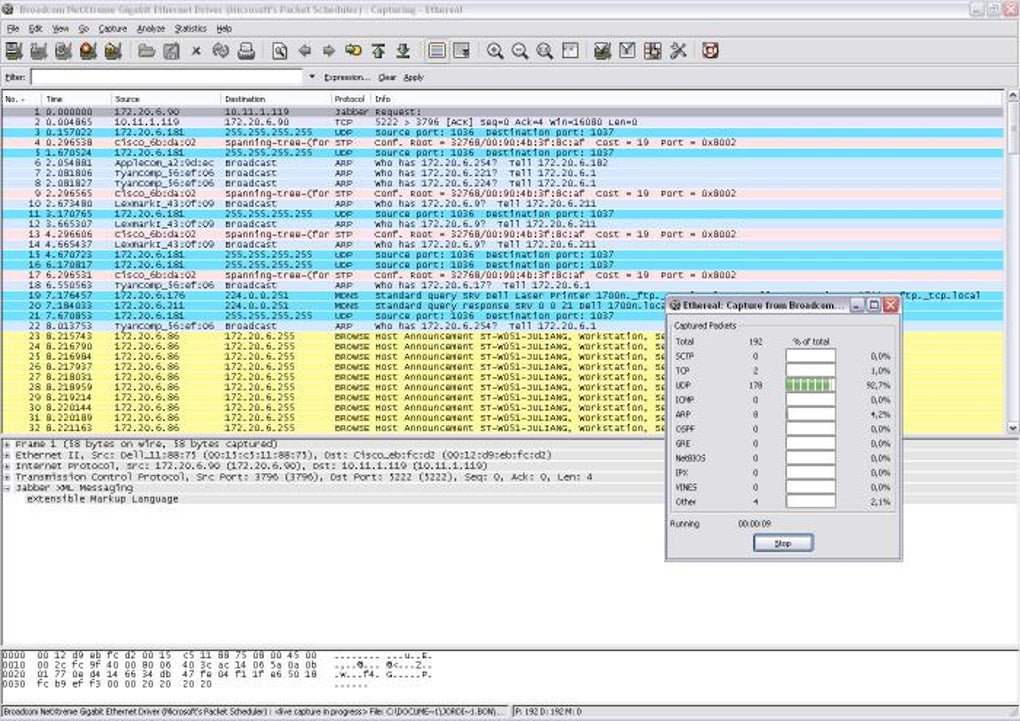Sort by the Time column header
This screenshot has width=1020, height=721.
click(x=76, y=99)
